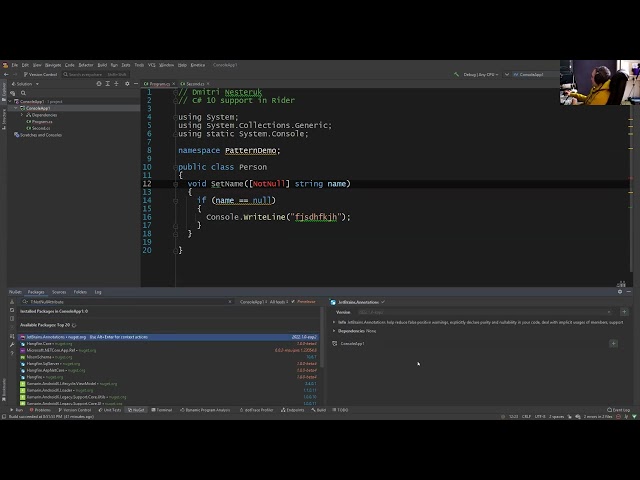The height and width of the screenshot is (480, 640).
Task: Fold the Person class at line 10
Action: [x=175, y=167]
